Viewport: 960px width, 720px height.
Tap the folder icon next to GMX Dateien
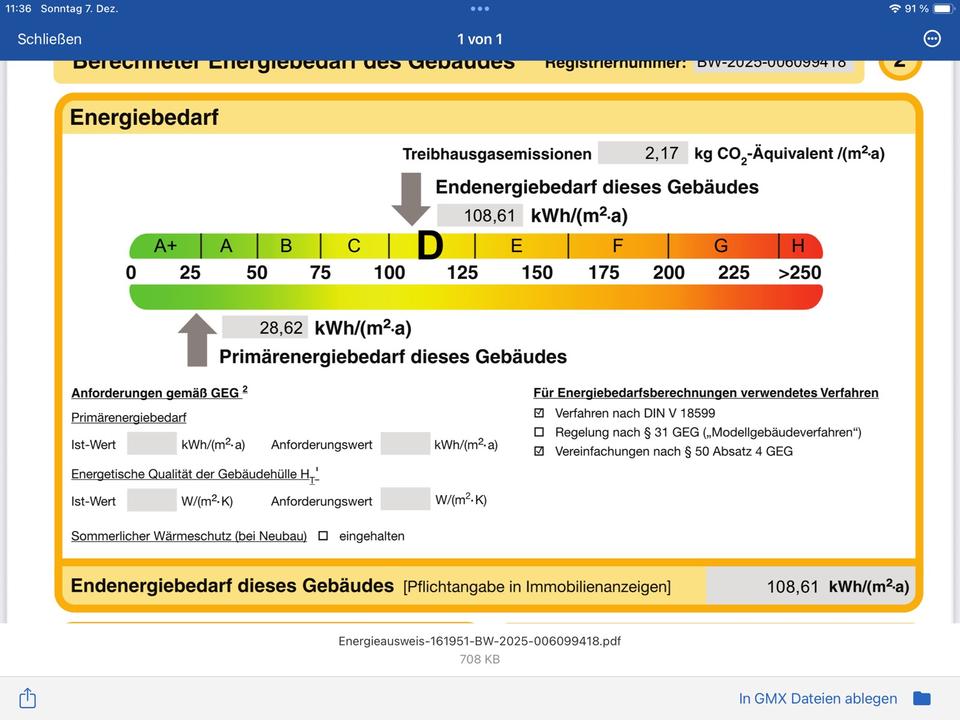[x=922, y=698]
